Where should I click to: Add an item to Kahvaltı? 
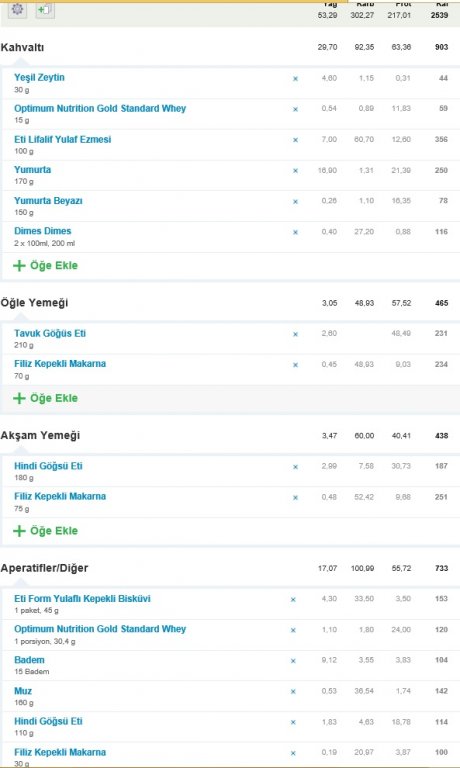pos(45,265)
